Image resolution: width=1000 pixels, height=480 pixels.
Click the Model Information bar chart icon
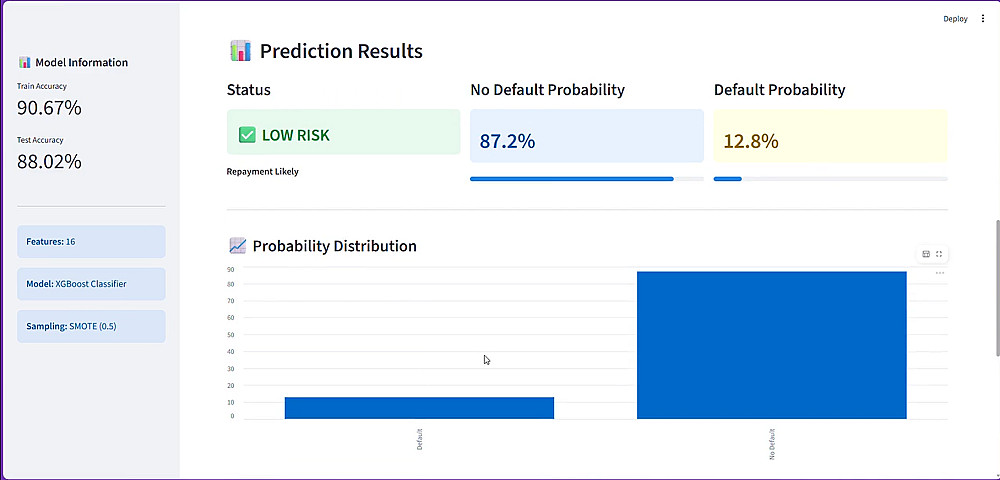point(25,63)
